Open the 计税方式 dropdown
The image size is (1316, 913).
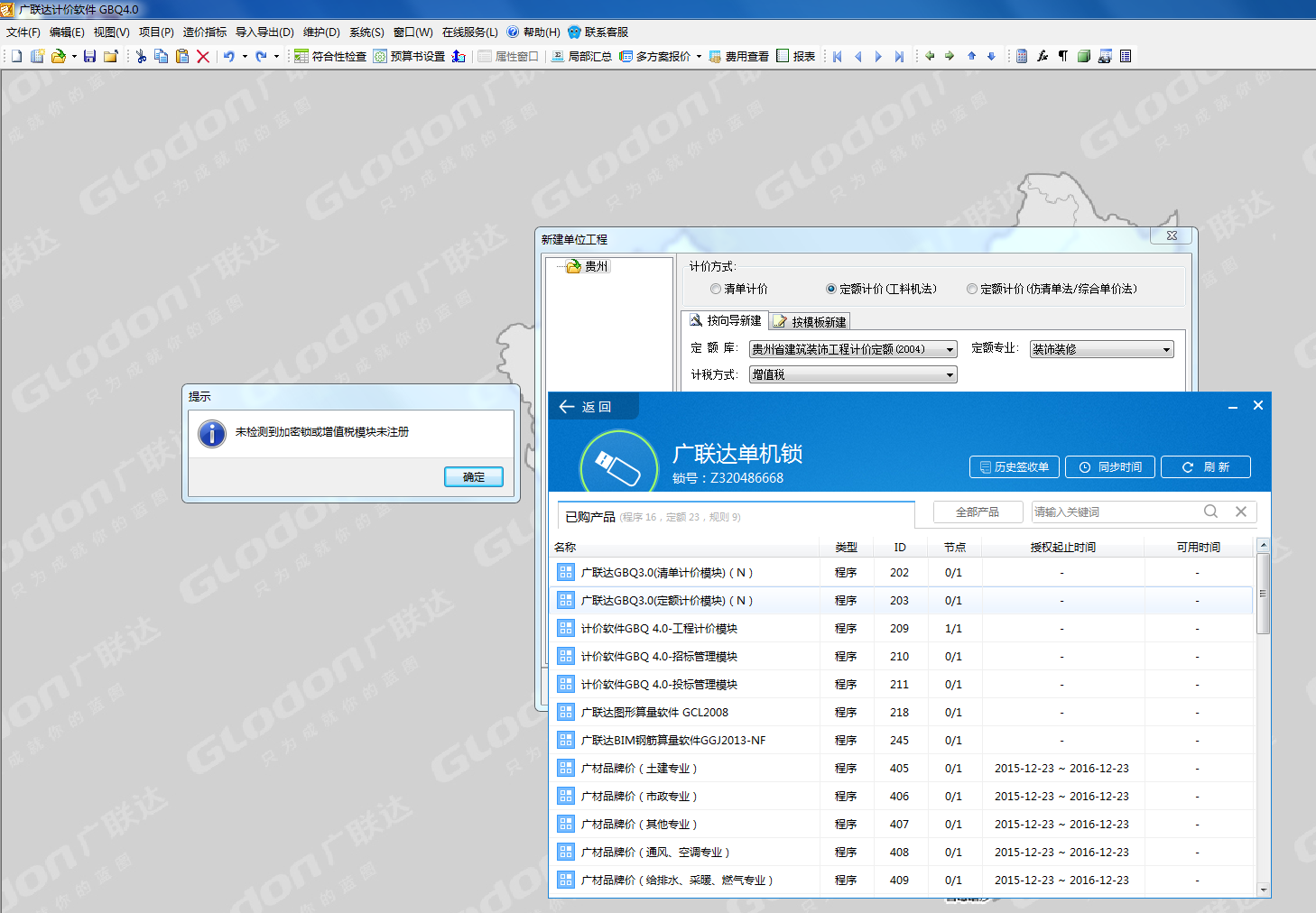(853, 374)
